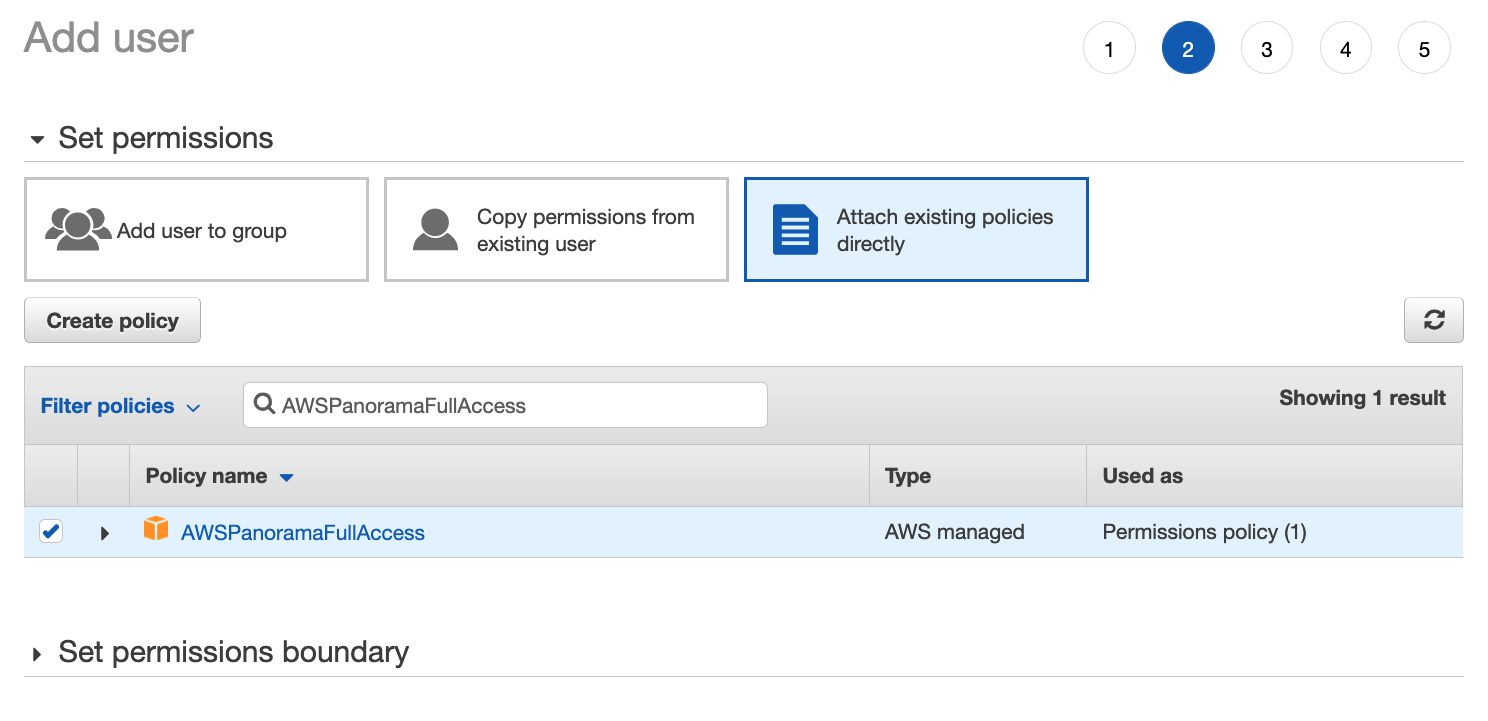Select the Add user to group option
Screen dimensions: 1488x721
196,230
